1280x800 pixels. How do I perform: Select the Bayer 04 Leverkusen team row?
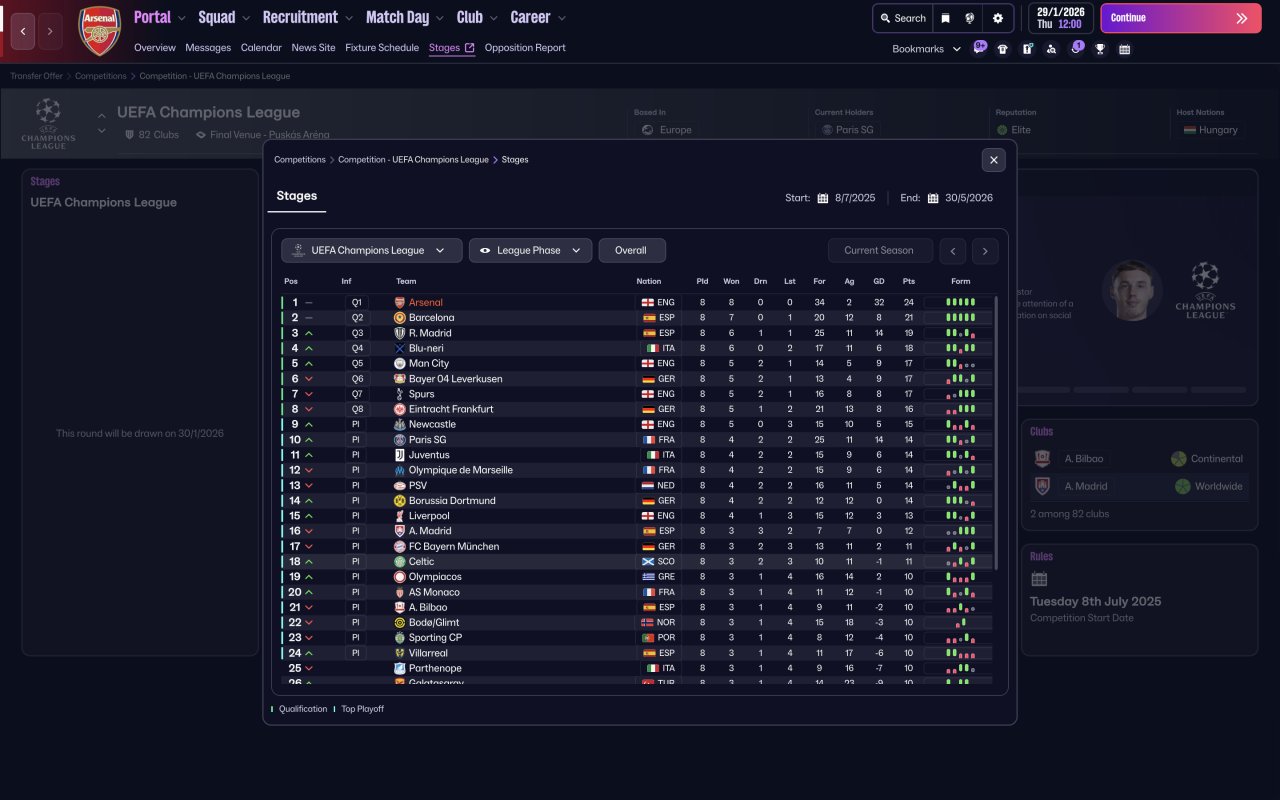click(x=637, y=379)
